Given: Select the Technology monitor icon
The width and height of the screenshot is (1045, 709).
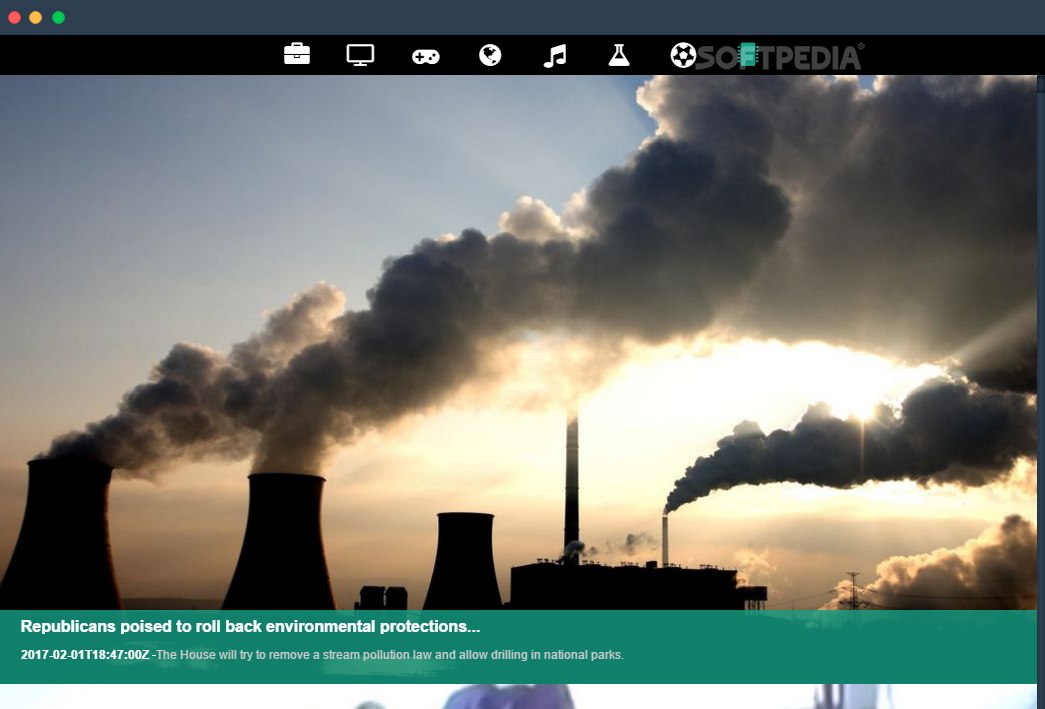Looking at the screenshot, I should pyautogui.click(x=361, y=55).
